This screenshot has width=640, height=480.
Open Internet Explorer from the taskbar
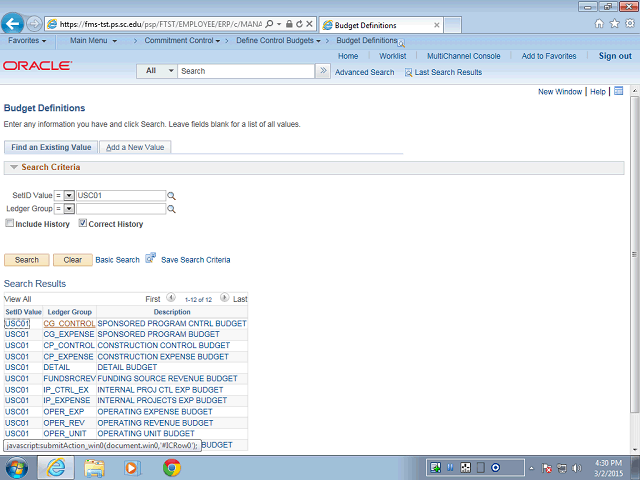pyautogui.click(x=56, y=468)
